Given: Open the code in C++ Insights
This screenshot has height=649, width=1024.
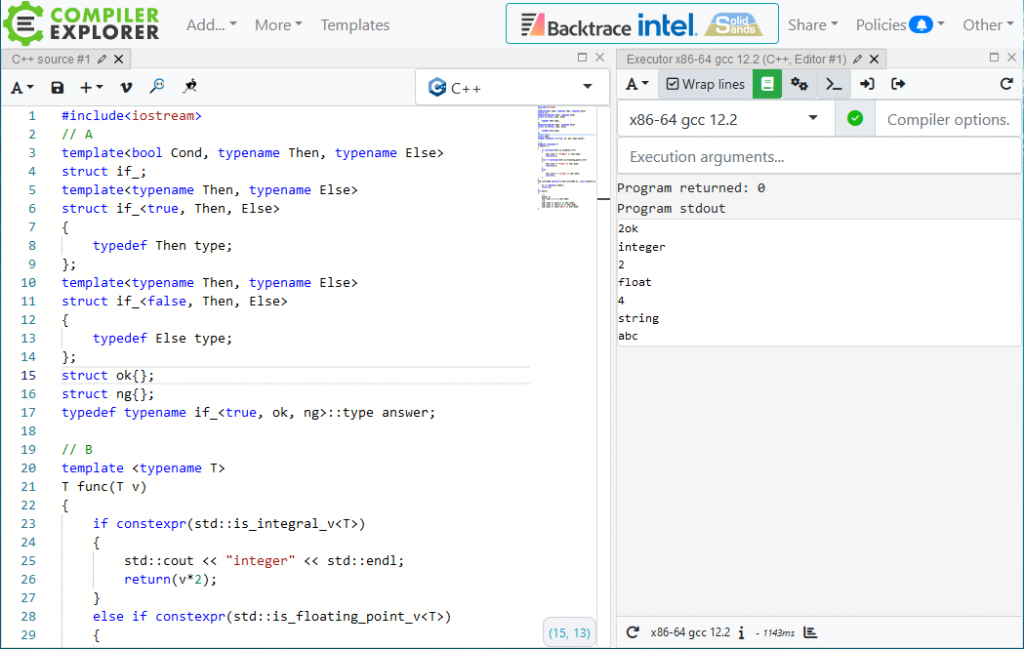Looking at the screenshot, I should point(157,86).
